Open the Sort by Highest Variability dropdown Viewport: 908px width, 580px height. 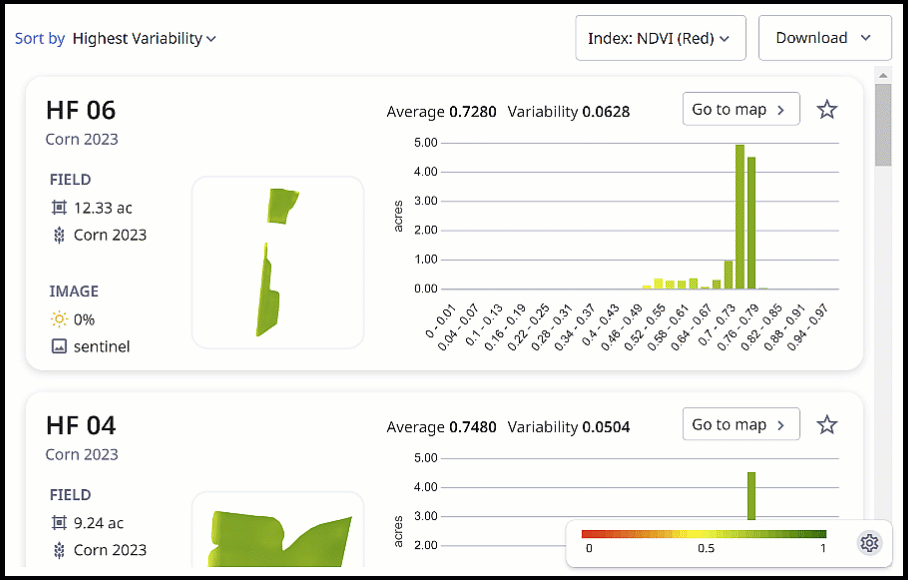pyautogui.click(x=144, y=39)
